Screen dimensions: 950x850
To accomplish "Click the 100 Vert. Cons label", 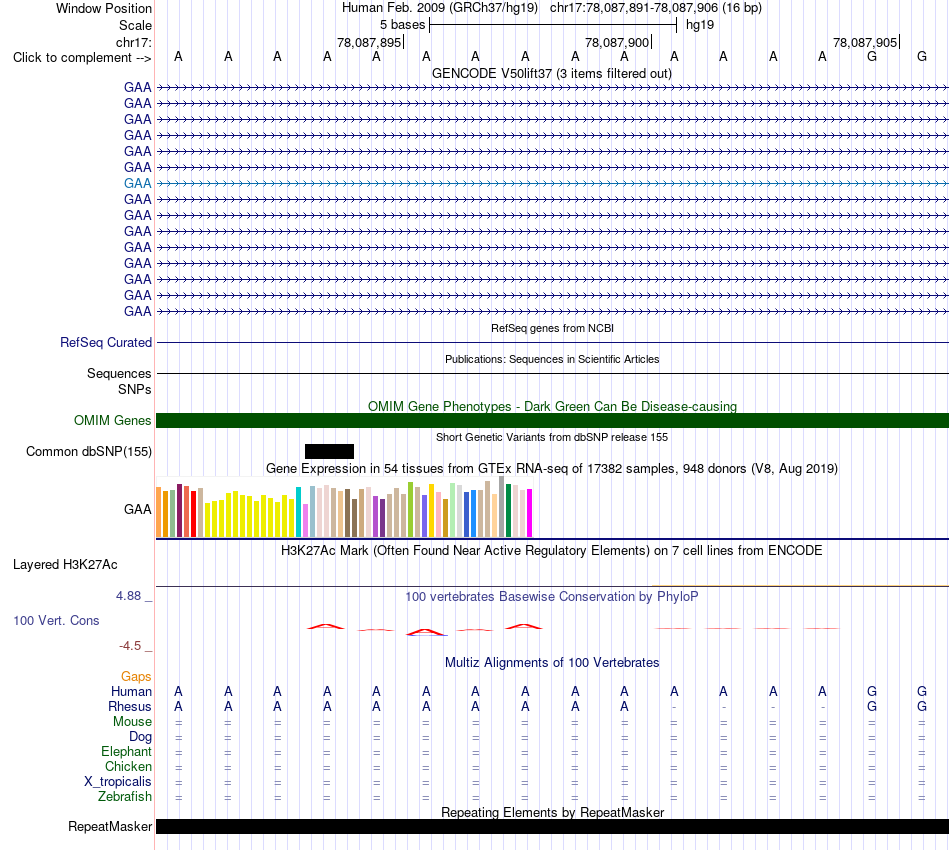I will [56, 620].
